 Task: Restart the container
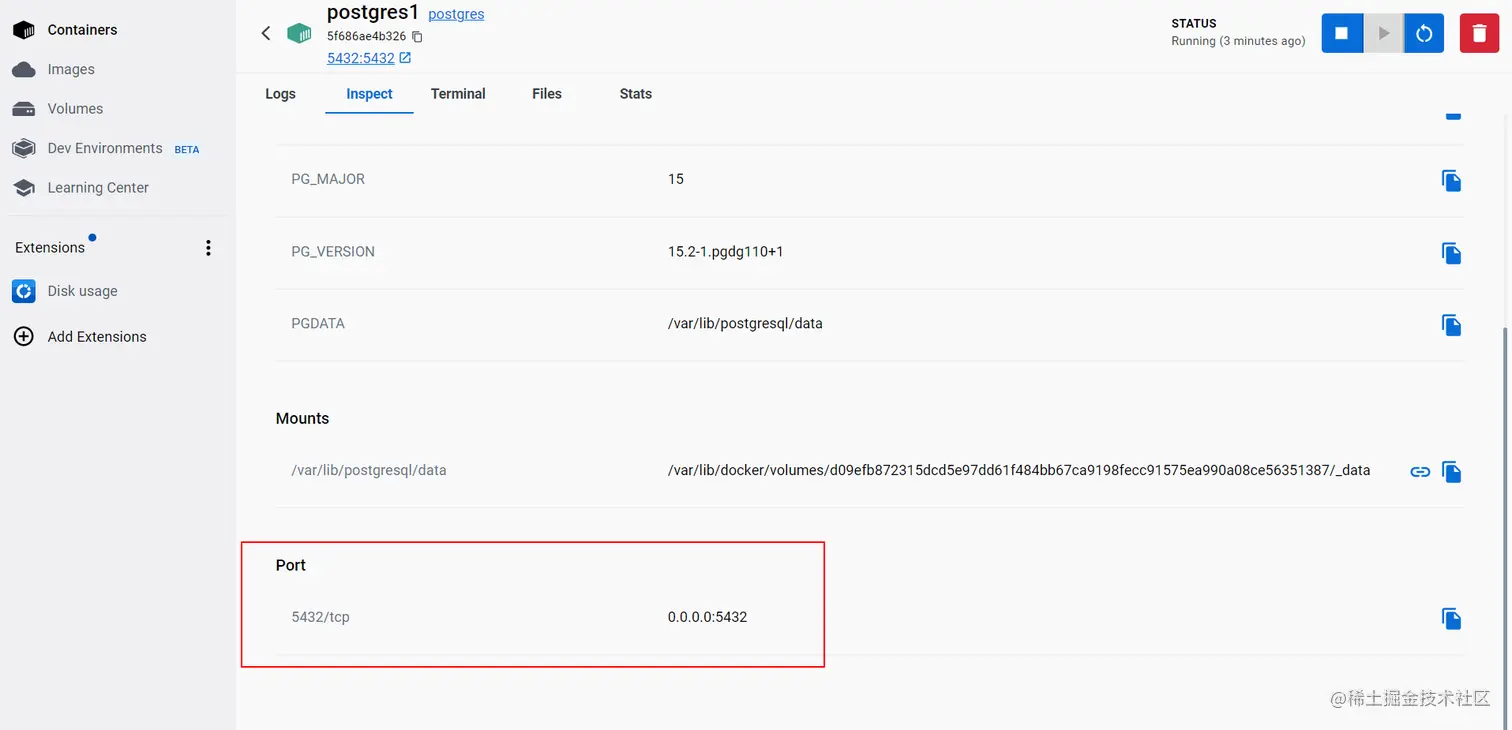1424,33
